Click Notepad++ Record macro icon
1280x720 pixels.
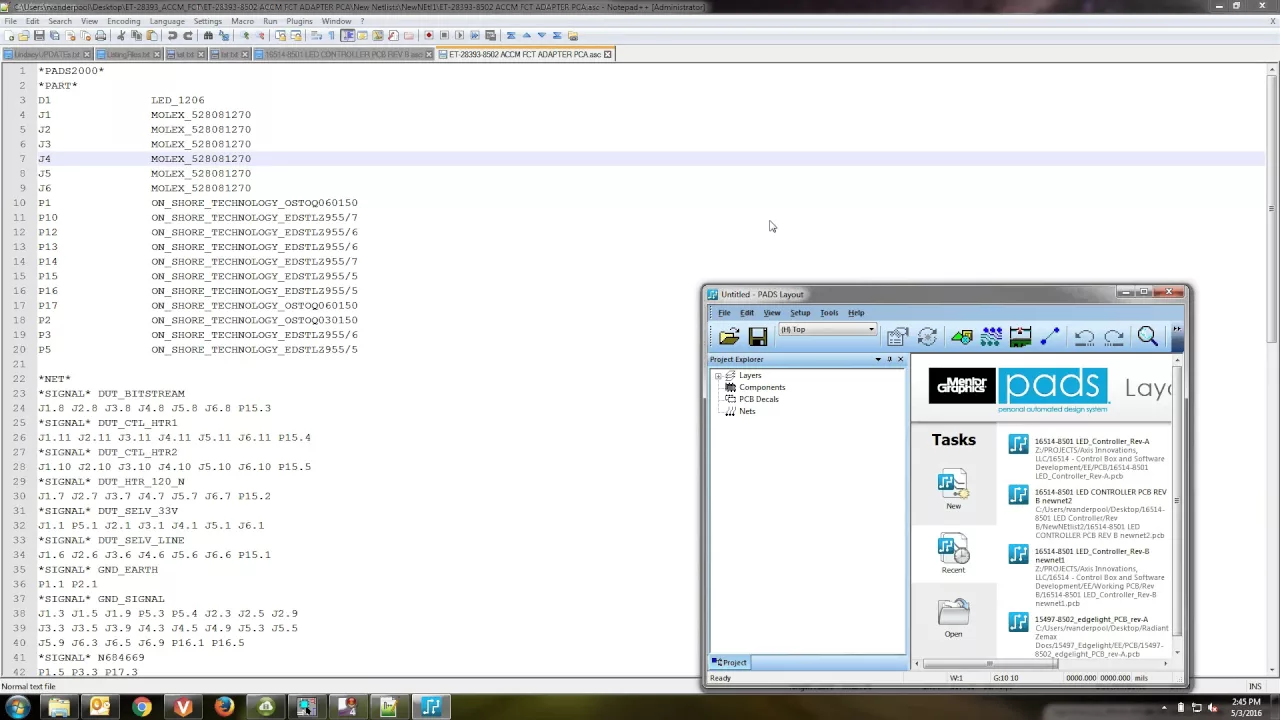pos(429,36)
